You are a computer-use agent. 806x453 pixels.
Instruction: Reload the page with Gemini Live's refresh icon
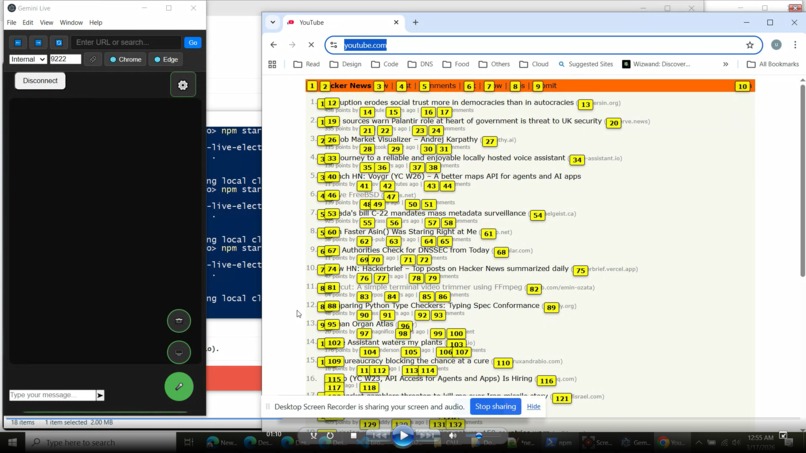59,43
